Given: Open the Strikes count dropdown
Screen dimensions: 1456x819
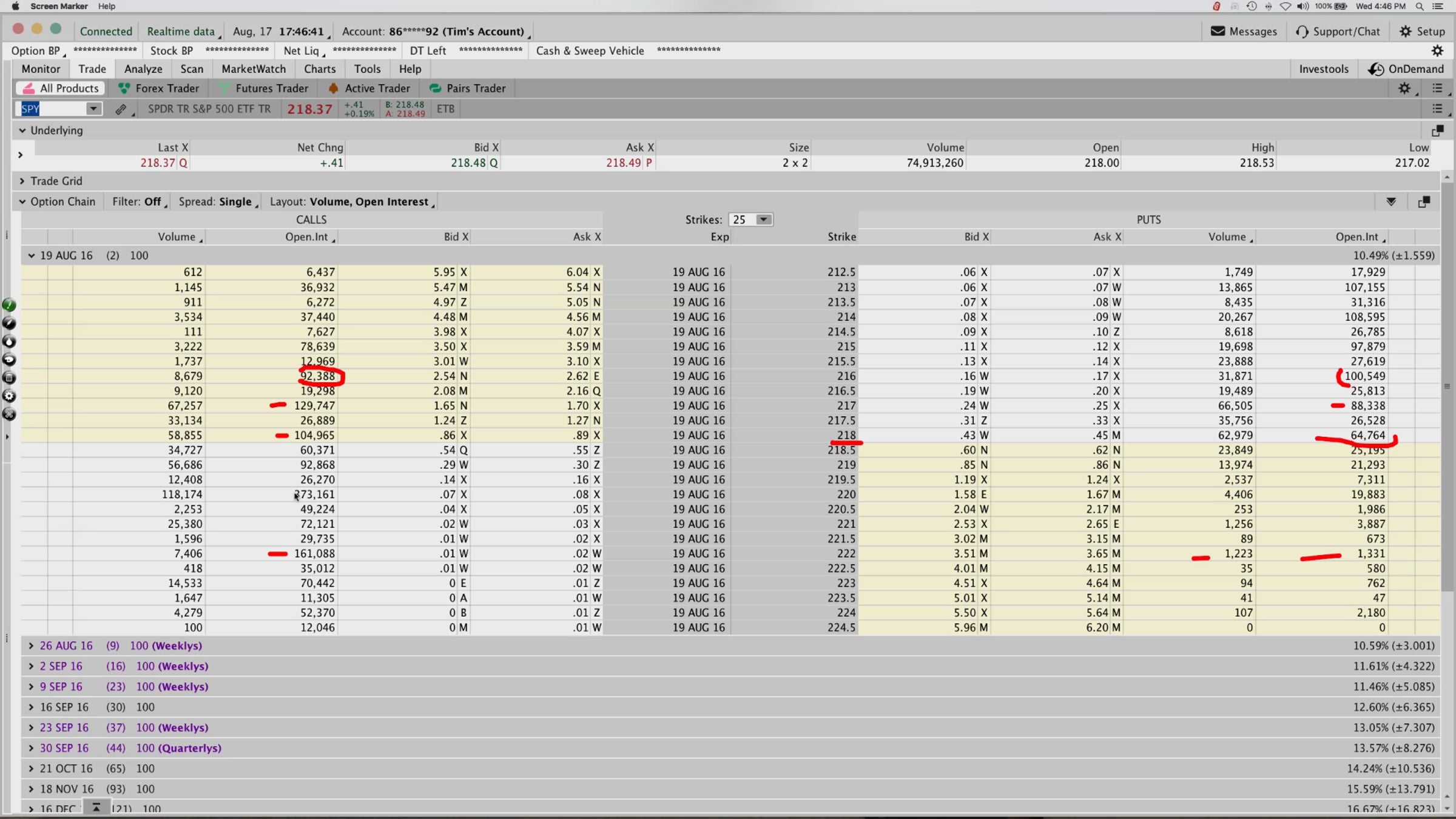Looking at the screenshot, I should [764, 220].
